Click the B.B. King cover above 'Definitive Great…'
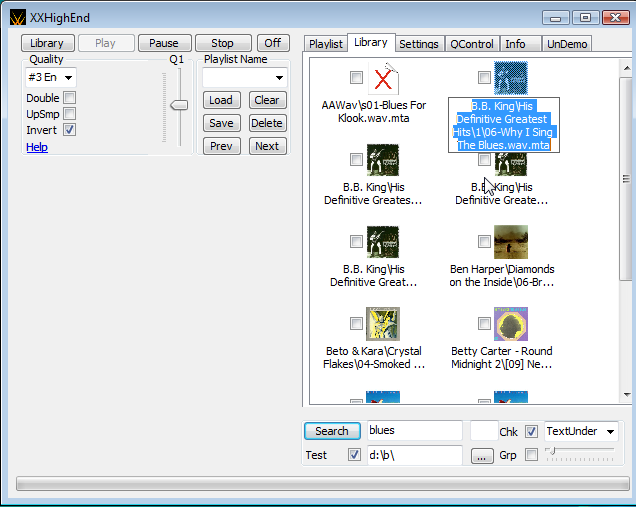Viewport: 636px width, 507px height. pyautogui.click(x=383, y=242)
